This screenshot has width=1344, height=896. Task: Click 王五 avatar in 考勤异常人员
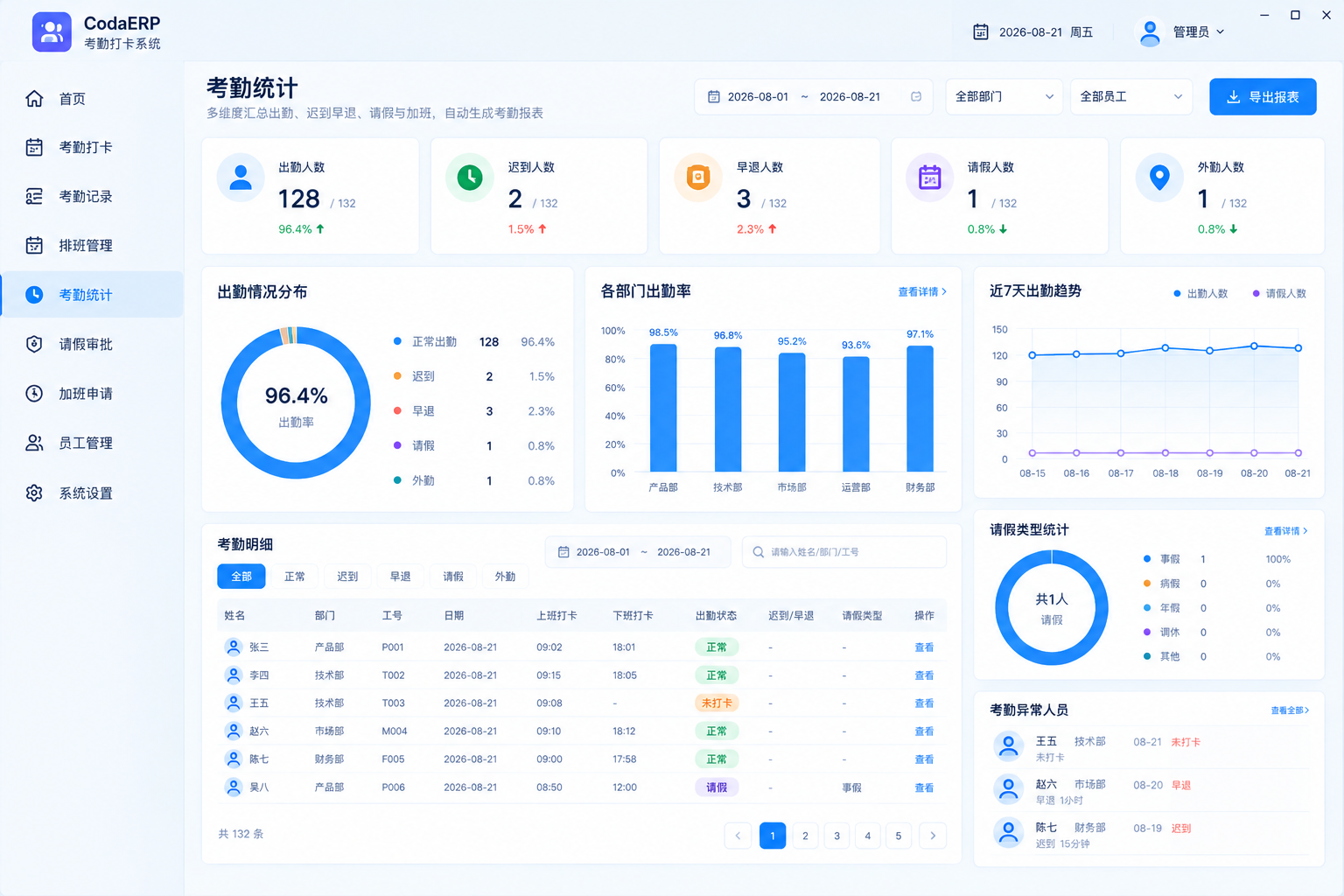1009,746
